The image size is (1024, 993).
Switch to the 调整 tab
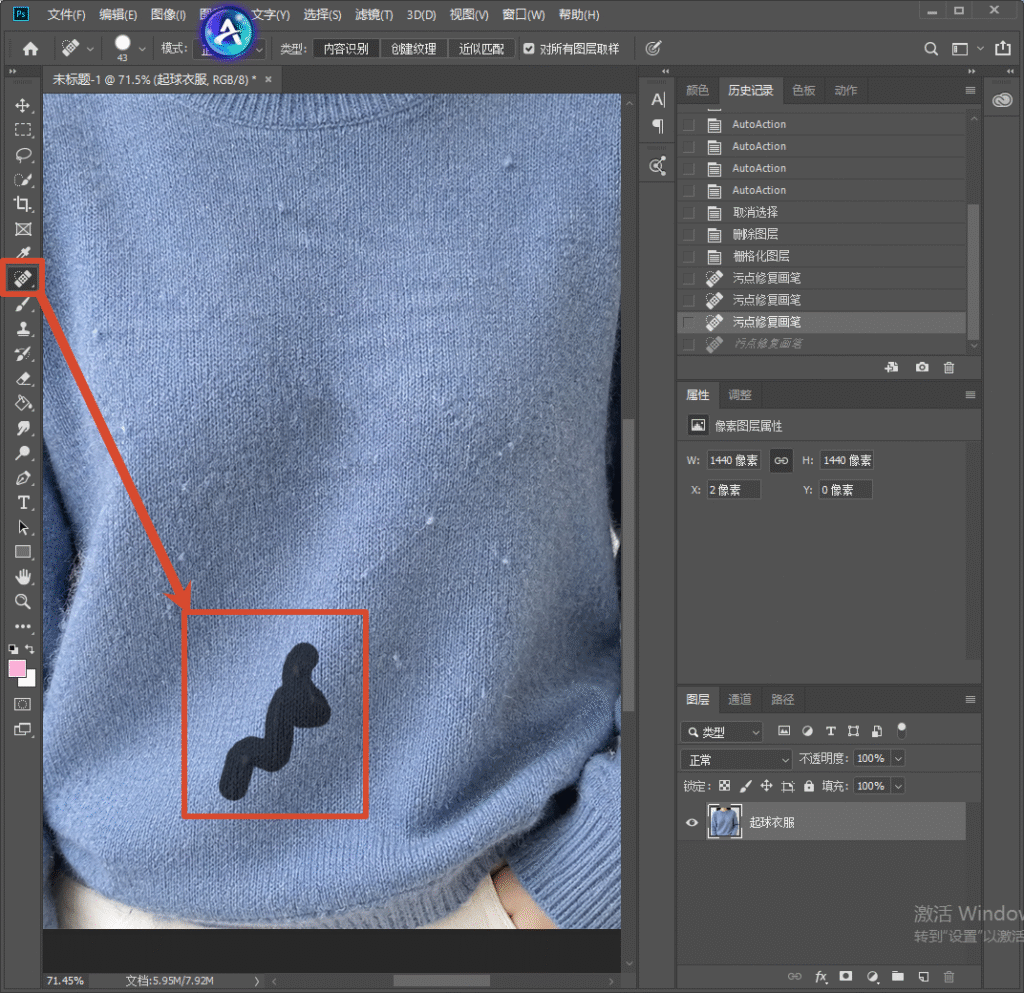739,395
